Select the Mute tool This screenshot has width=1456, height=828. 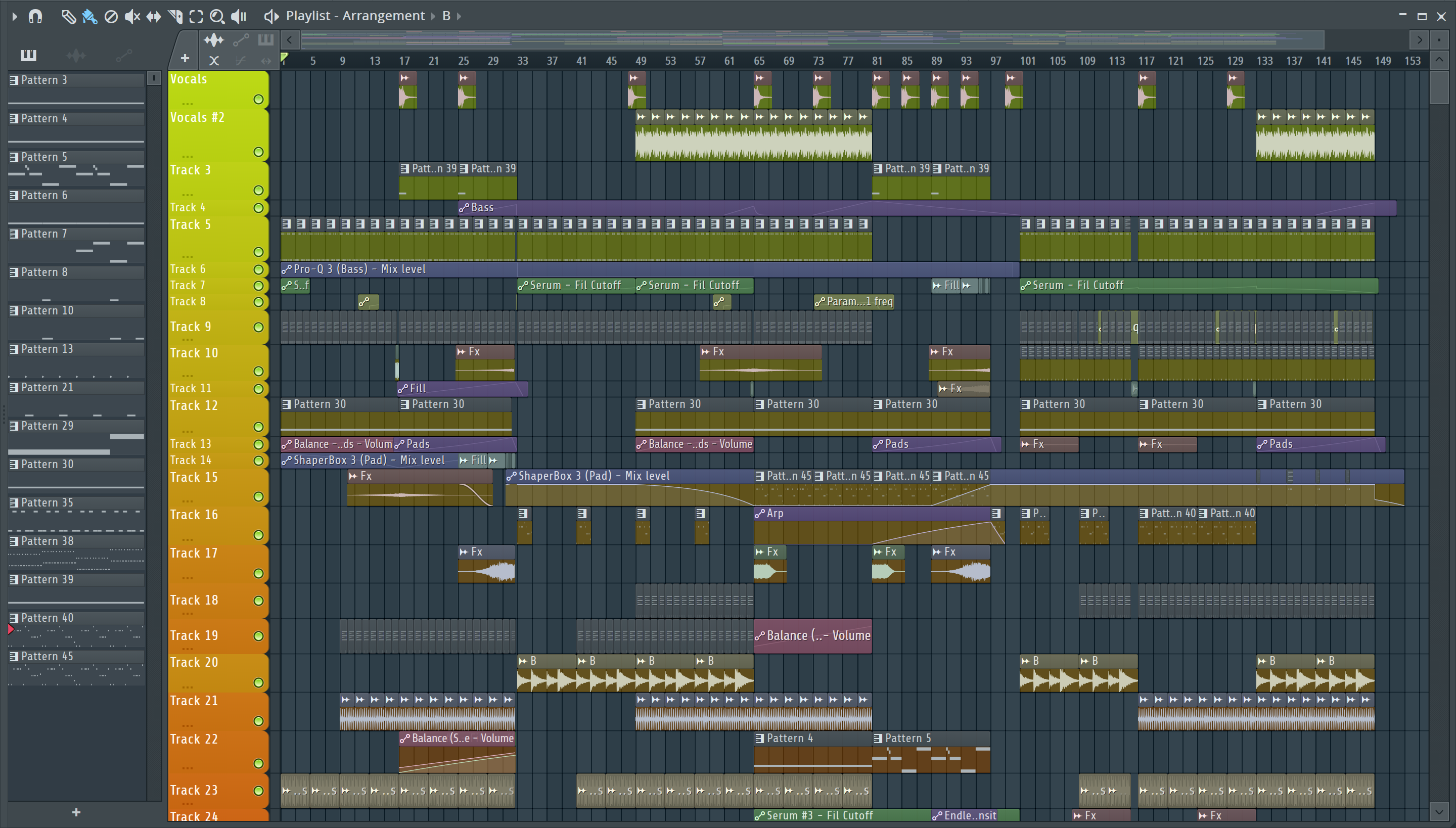pos(132,17)
